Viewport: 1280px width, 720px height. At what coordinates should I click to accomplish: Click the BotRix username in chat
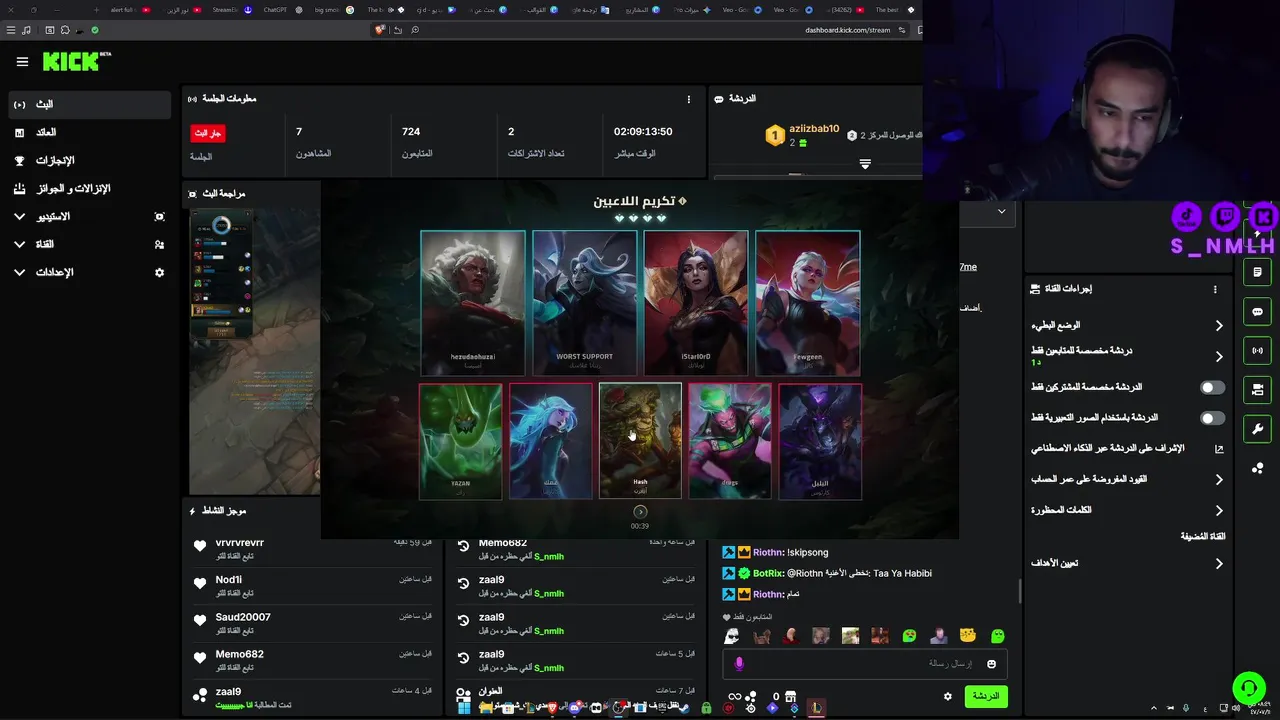pyautogui.click(x=768, y=573)
